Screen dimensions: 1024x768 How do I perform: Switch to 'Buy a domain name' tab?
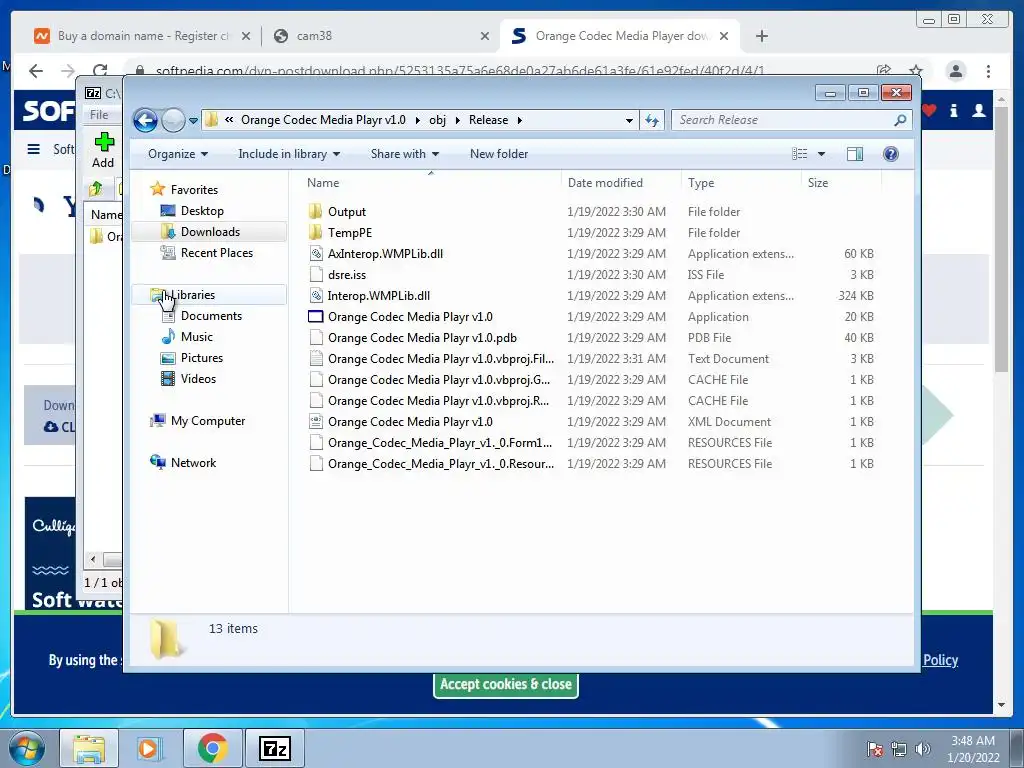click(x=142, y=36)
